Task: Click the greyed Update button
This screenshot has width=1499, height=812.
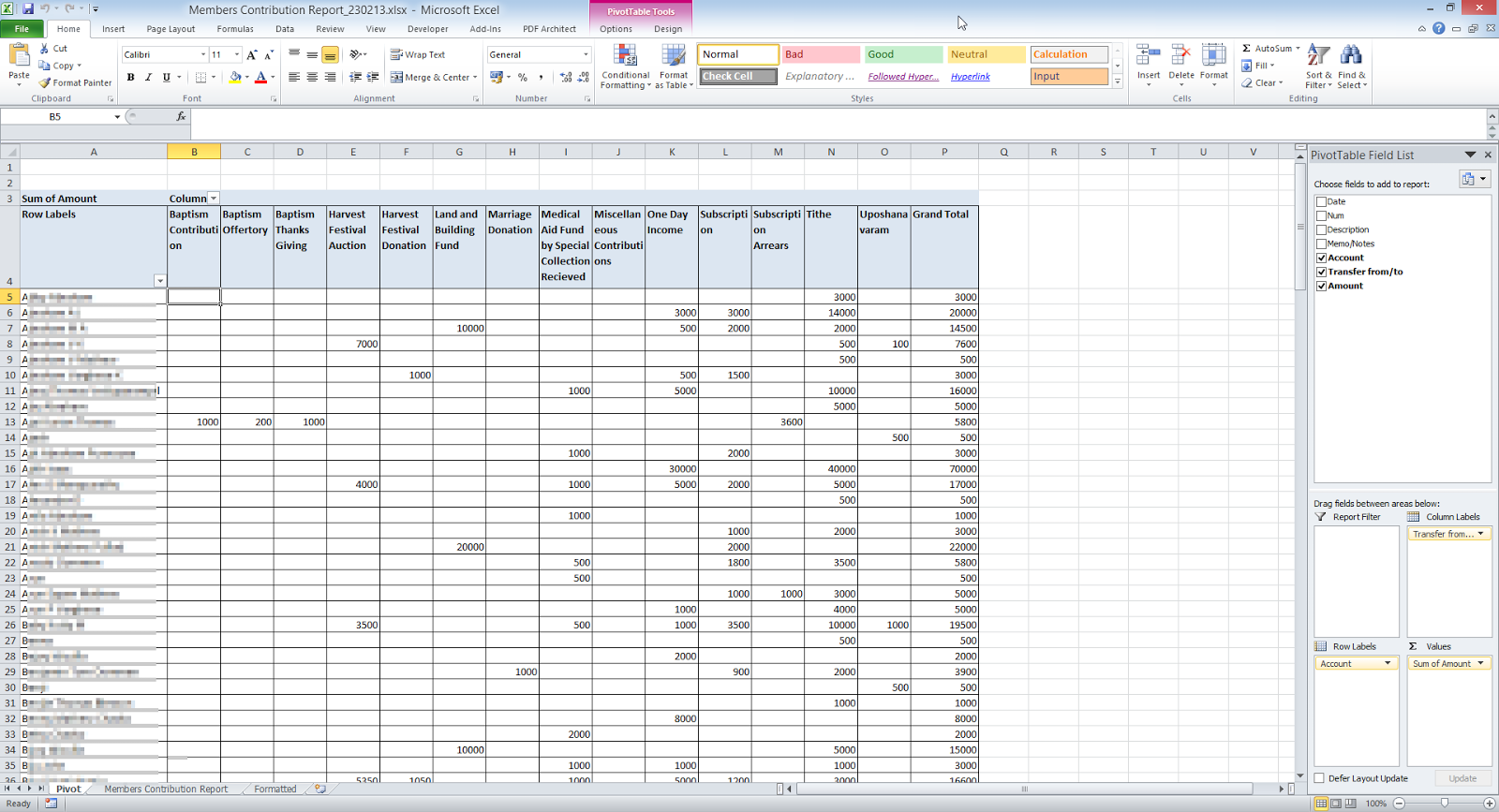Action: (x=1462, y=778)
